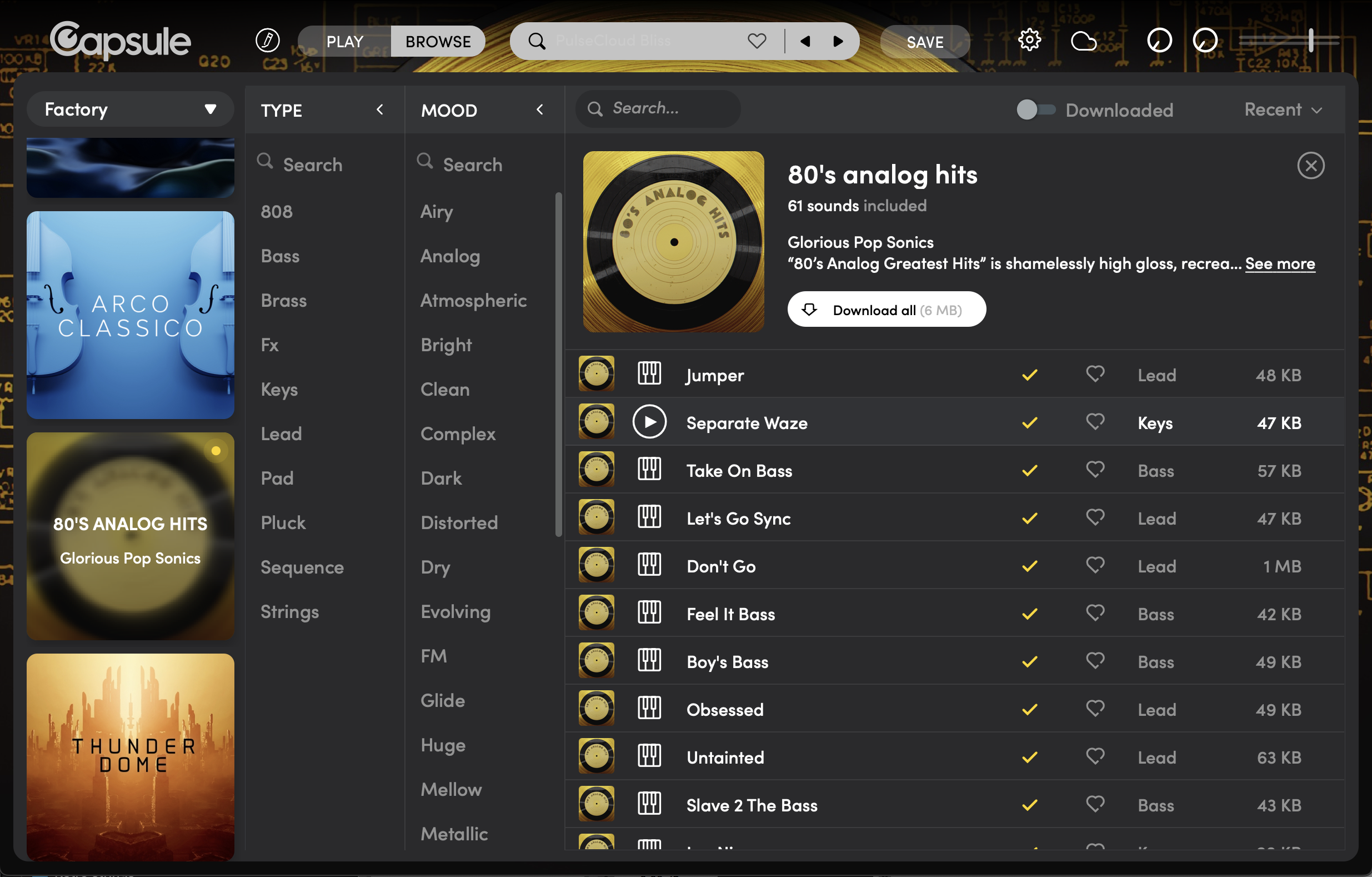The width and height of the screenshot is (1372, 877).
Task: Favorite the Obsessed sound heart
Action: (x=1094, y=709)
